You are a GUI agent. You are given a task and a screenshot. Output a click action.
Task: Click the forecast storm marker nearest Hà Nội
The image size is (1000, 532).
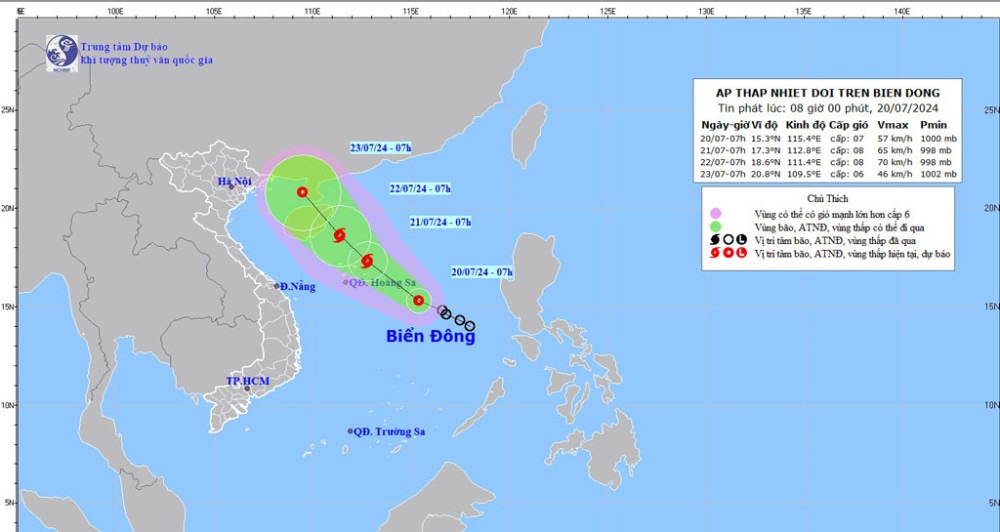point(302,192)
